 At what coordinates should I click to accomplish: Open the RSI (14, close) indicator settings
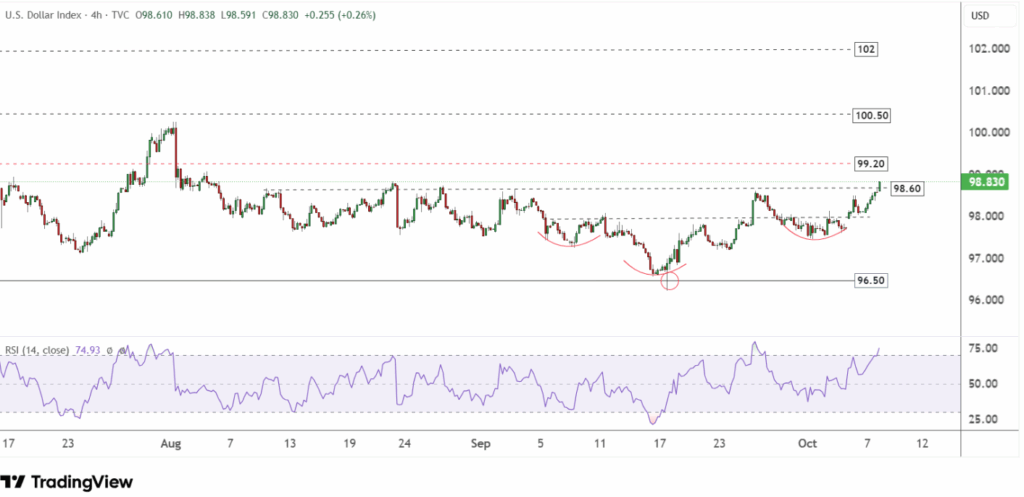(x=36, y=351)
